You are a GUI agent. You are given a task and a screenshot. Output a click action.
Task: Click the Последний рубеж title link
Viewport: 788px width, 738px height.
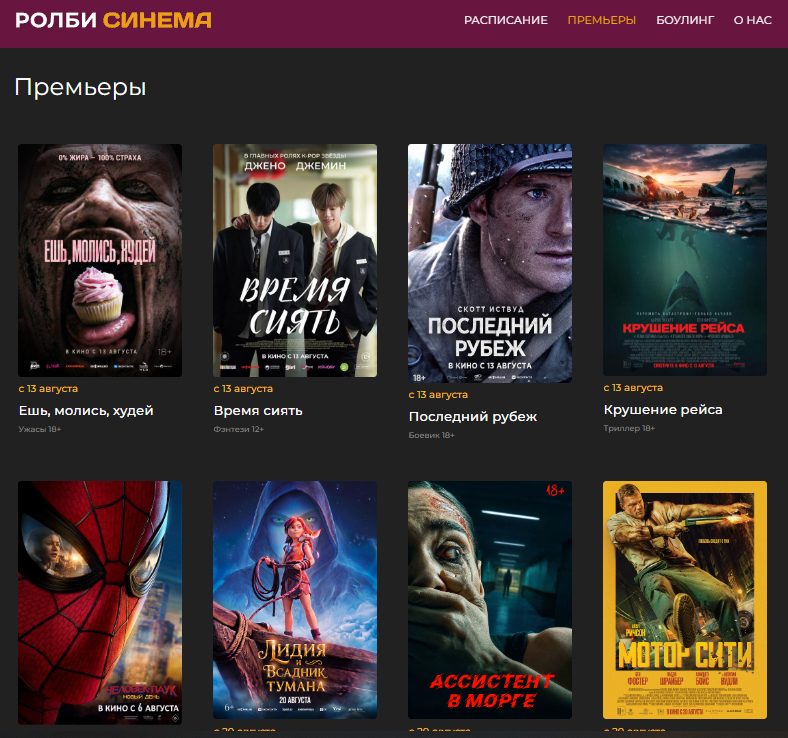[473, 417]
